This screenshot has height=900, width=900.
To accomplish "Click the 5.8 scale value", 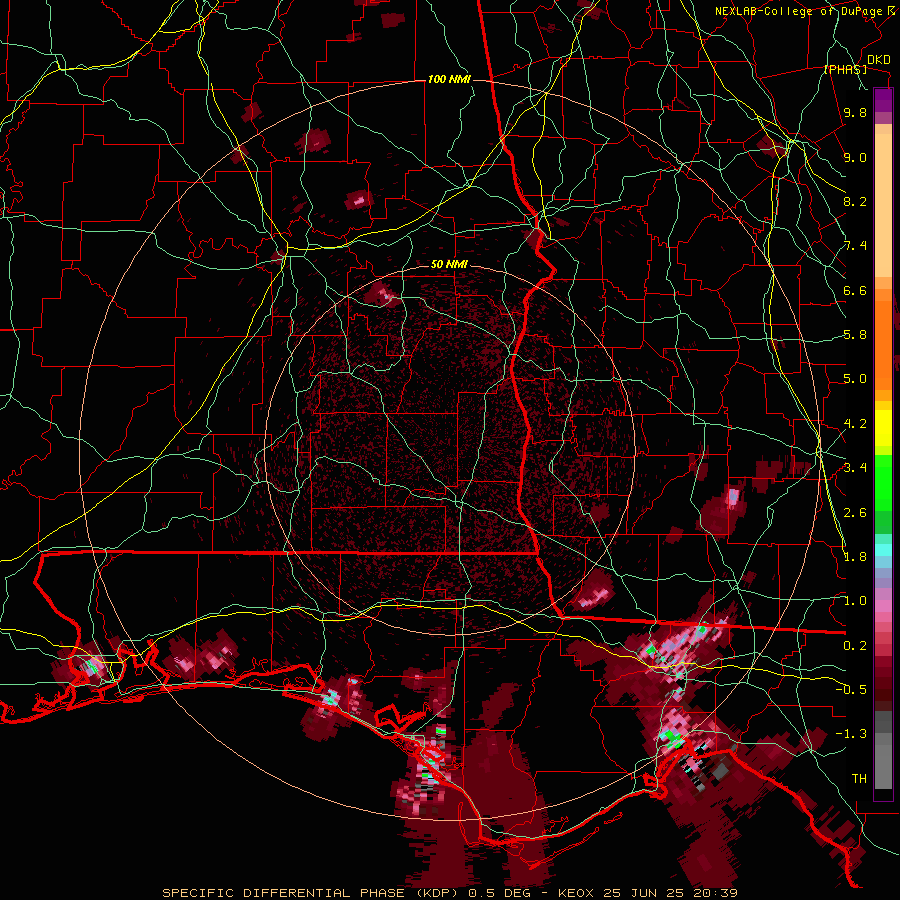I will [855, 335].
